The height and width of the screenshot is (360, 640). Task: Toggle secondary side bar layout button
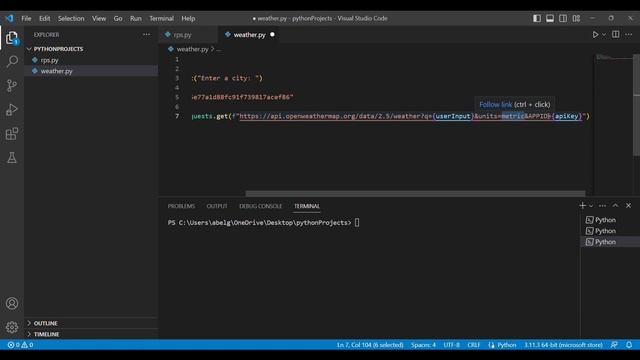[x=563, y=18]
